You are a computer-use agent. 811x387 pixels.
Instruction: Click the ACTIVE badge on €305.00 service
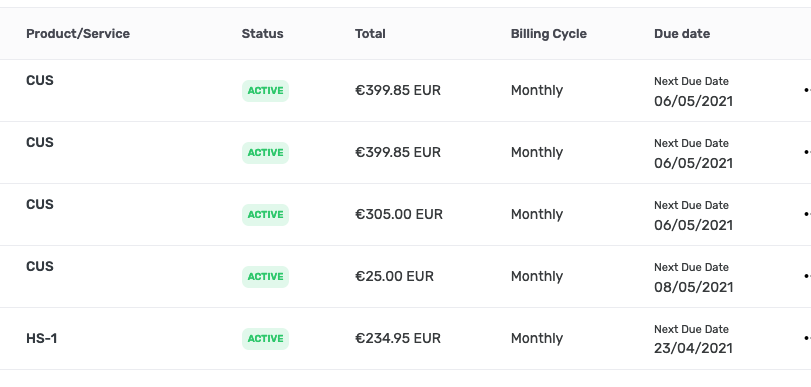pyautogui.click(x=265, y=215)
